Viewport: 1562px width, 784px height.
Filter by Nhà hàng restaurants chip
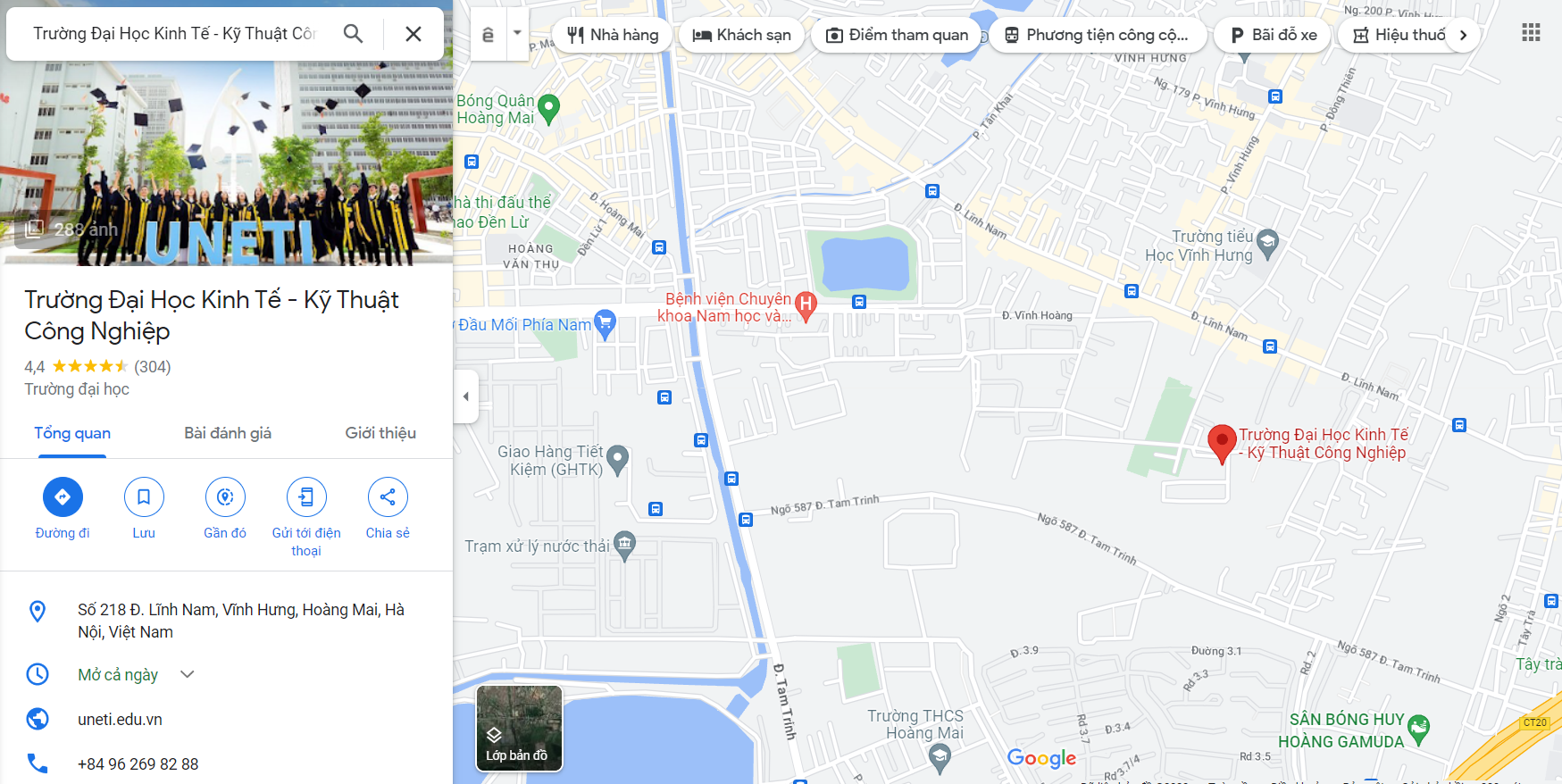(x=613, y=35)
